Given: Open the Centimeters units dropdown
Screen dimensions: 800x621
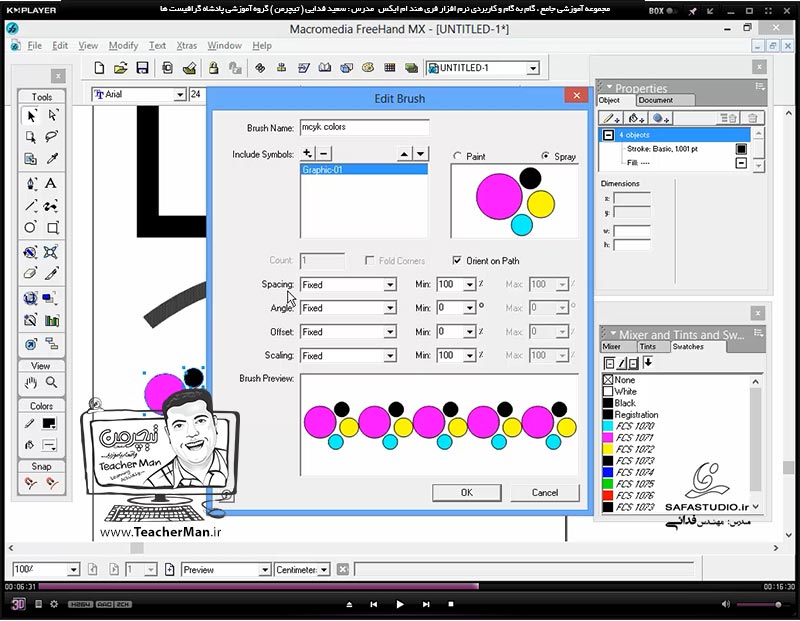Looking at the screenshot, I should [324, 570].
